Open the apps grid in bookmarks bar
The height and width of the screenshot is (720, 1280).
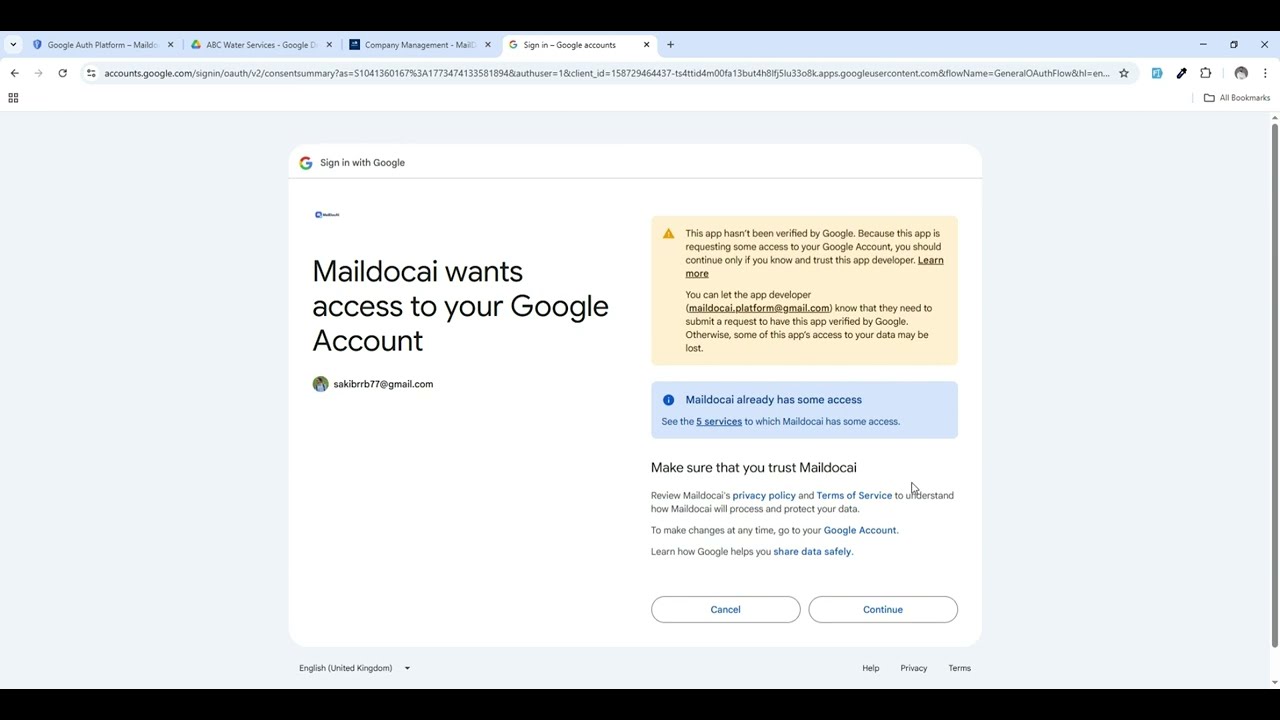(x=13, y=98)
